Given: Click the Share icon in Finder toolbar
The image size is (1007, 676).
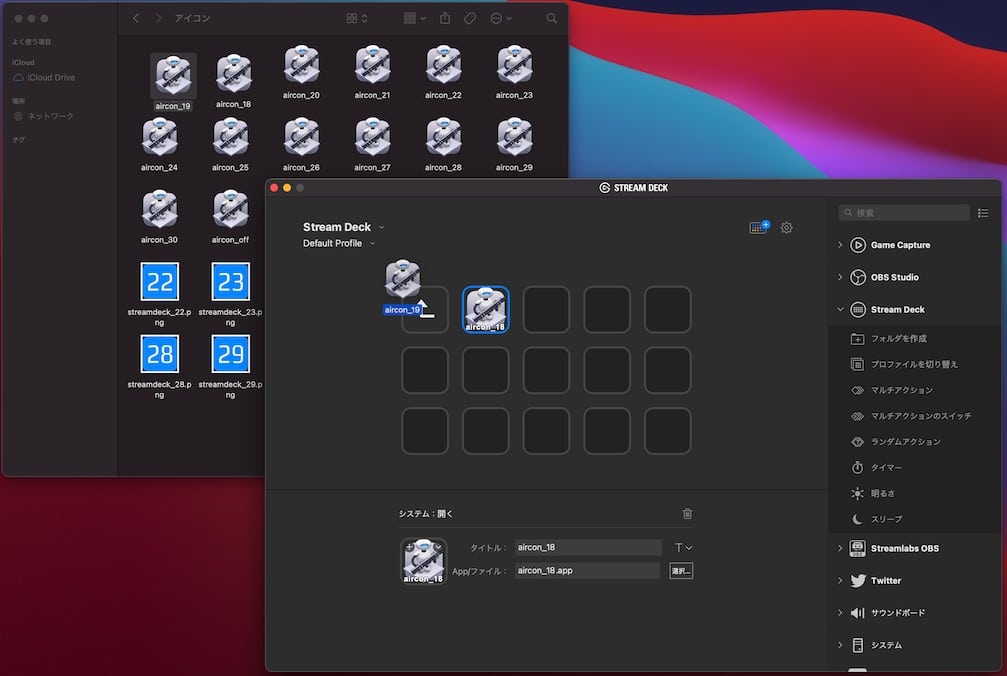Looking at the screenshot, I should pyautogui.click(x=445, y=19).
